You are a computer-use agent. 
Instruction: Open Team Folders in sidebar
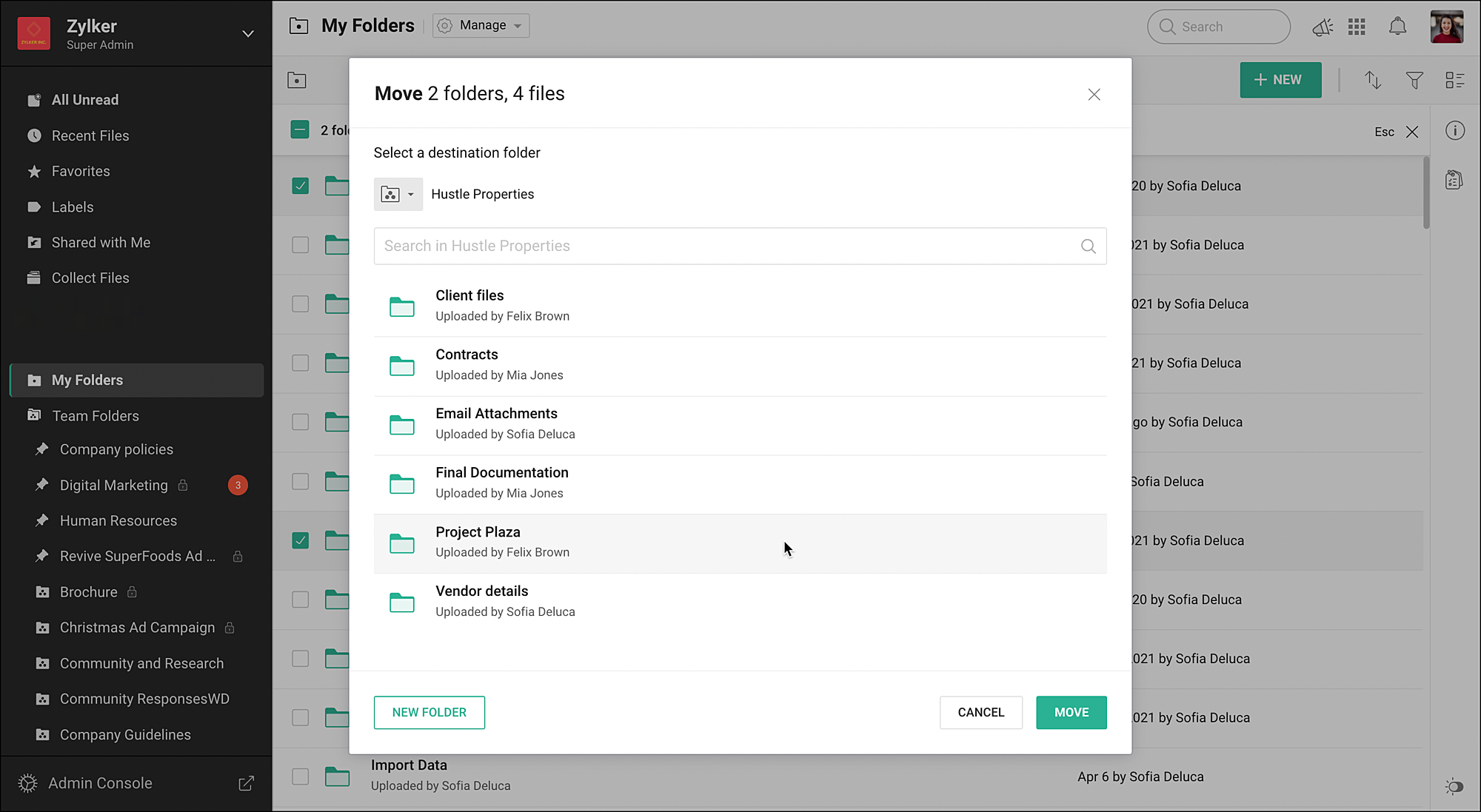(x=96, y=416)
